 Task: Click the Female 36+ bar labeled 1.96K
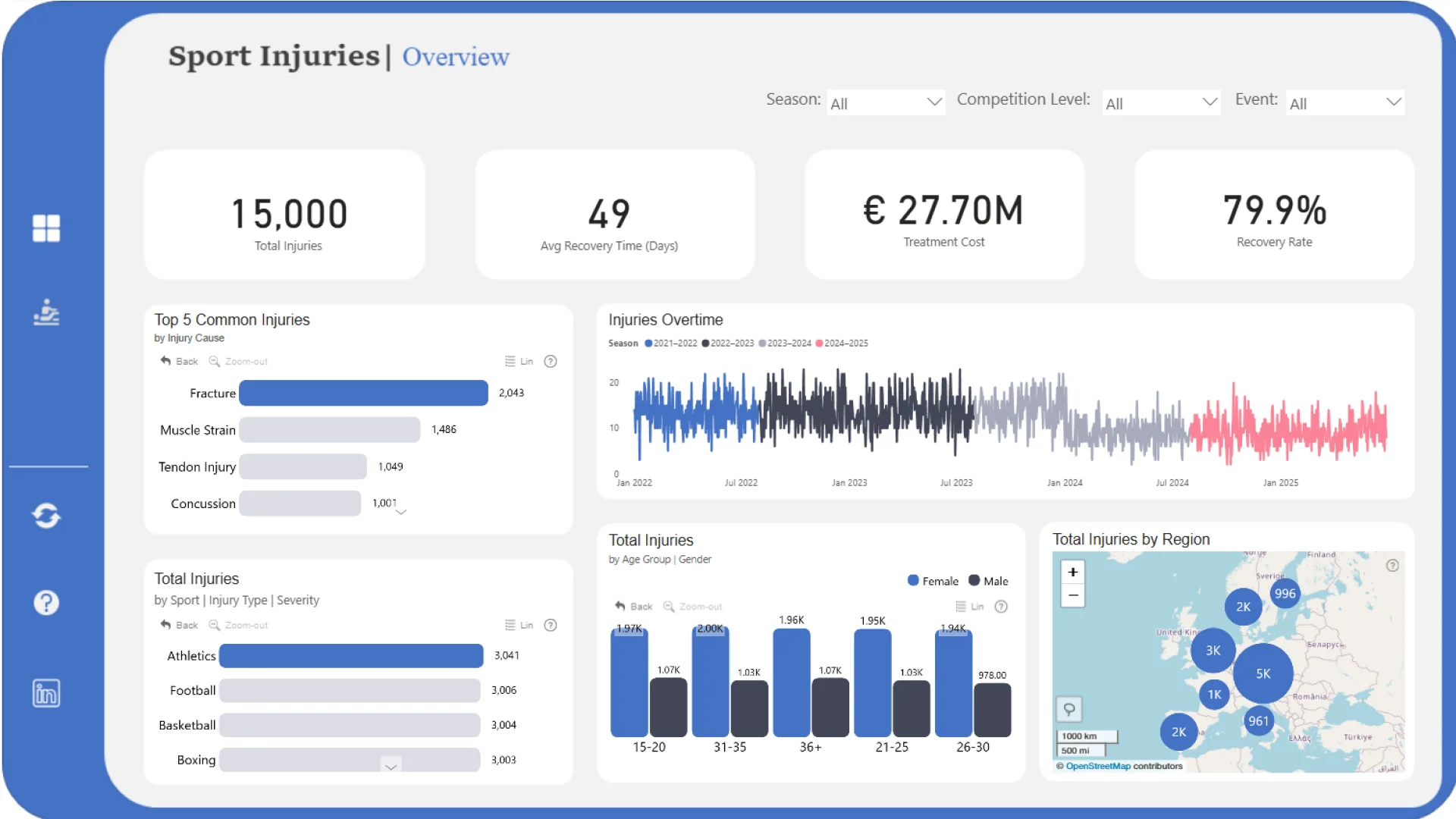[x=792, y=682]
